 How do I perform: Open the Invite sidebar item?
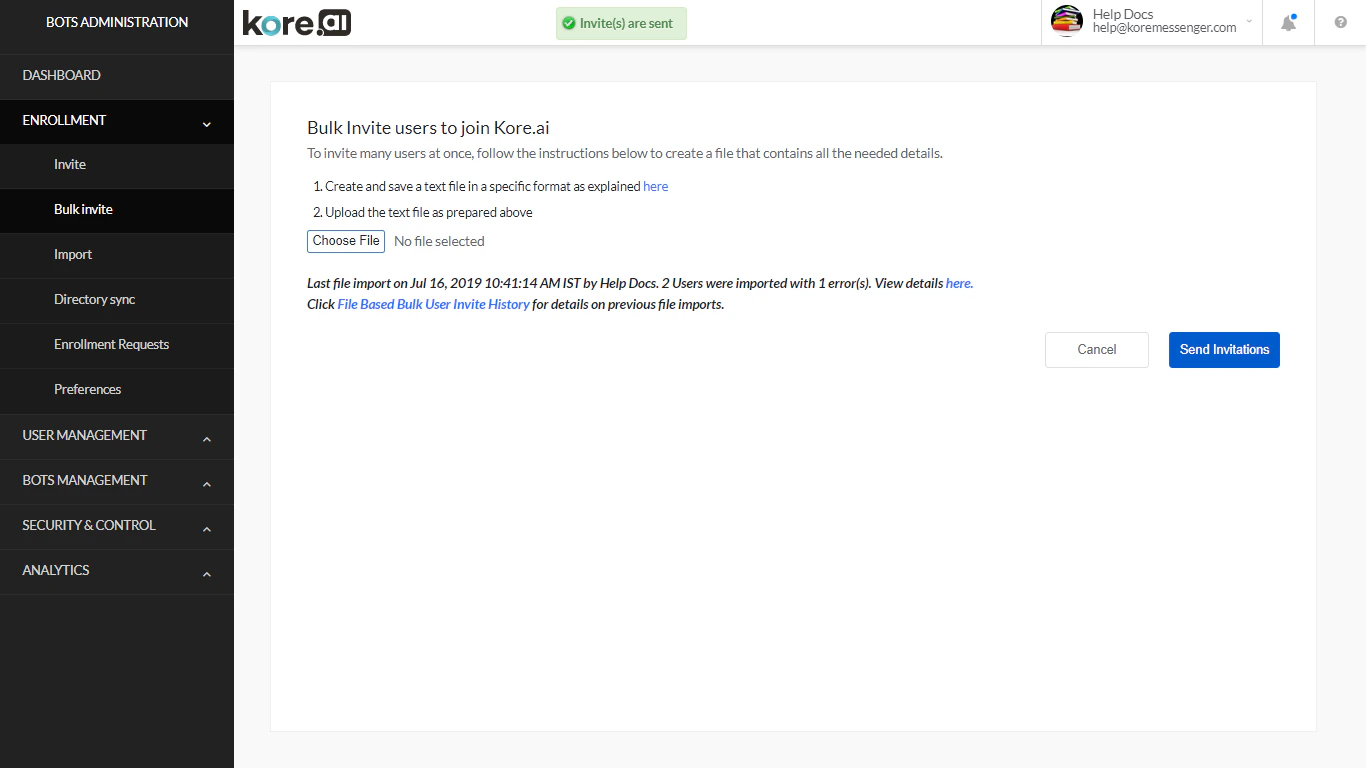pos(117,164)
